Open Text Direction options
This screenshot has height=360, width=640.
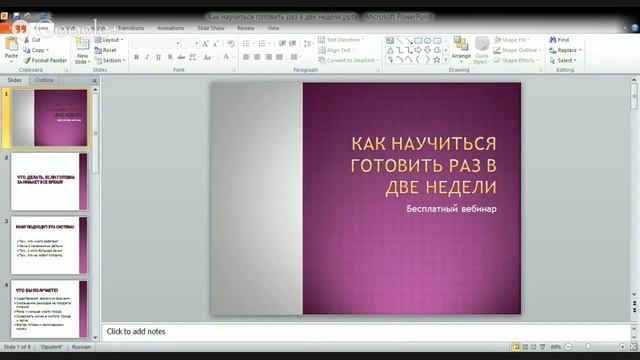341,40
